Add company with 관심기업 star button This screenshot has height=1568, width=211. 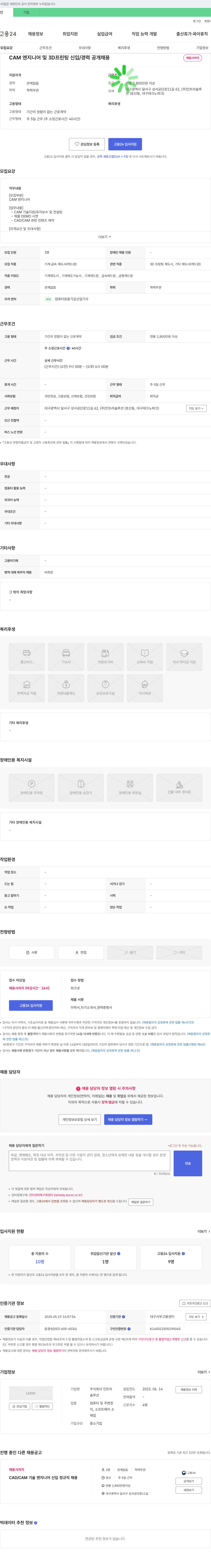tap(20, 1406)
